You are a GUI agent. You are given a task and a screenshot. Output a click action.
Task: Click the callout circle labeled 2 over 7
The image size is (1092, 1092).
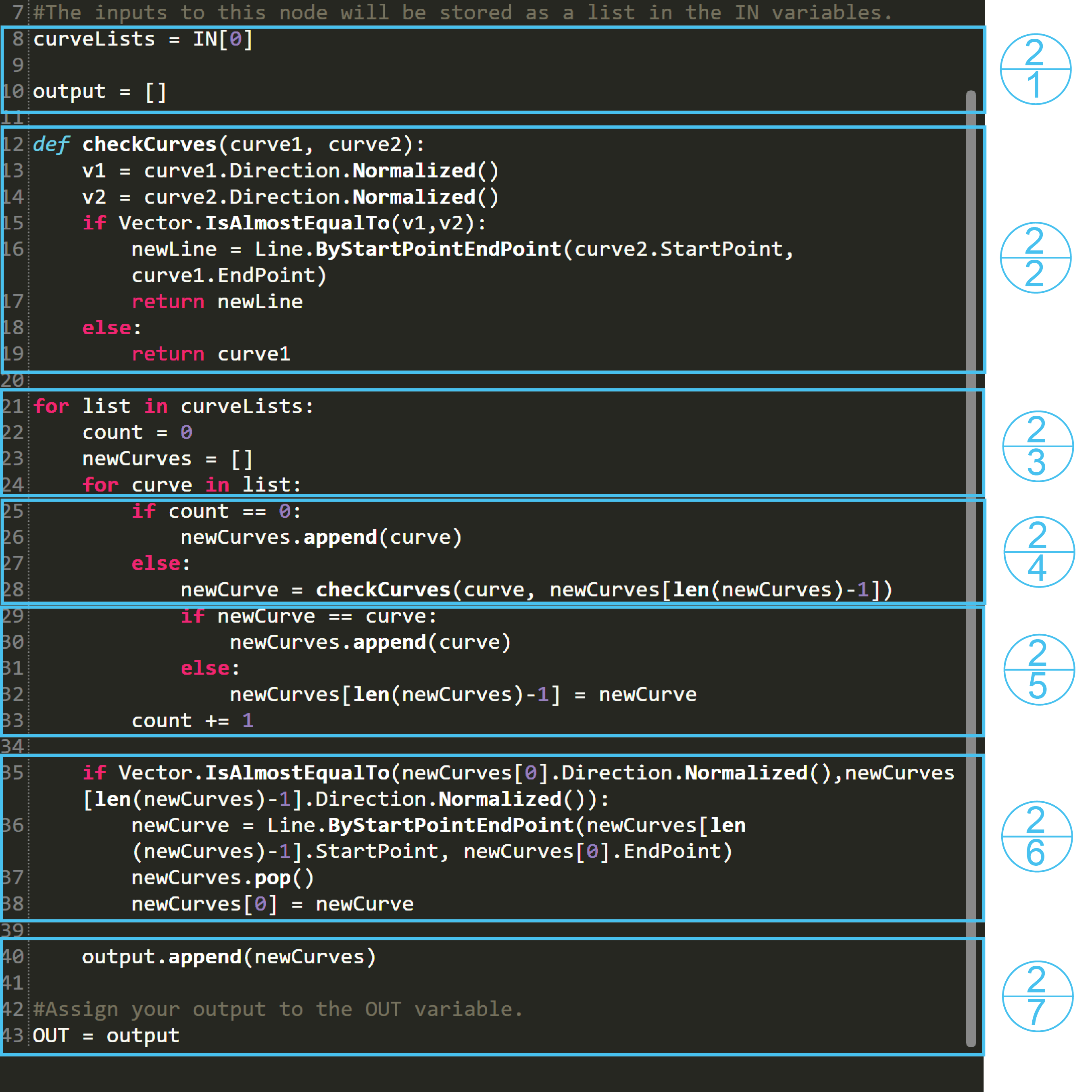click(x=1037, y=996)
